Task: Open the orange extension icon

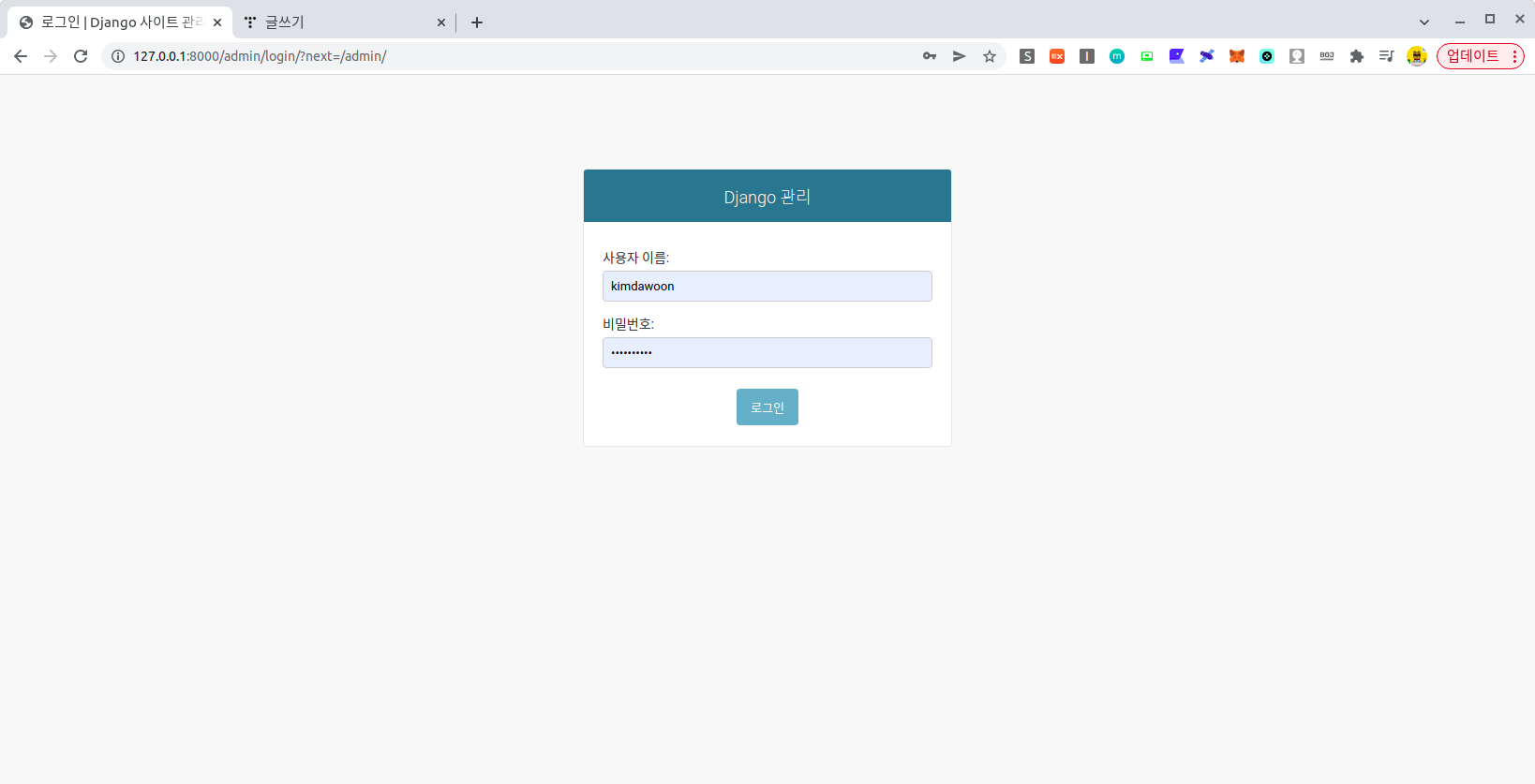Action: tap(1057, 56)
